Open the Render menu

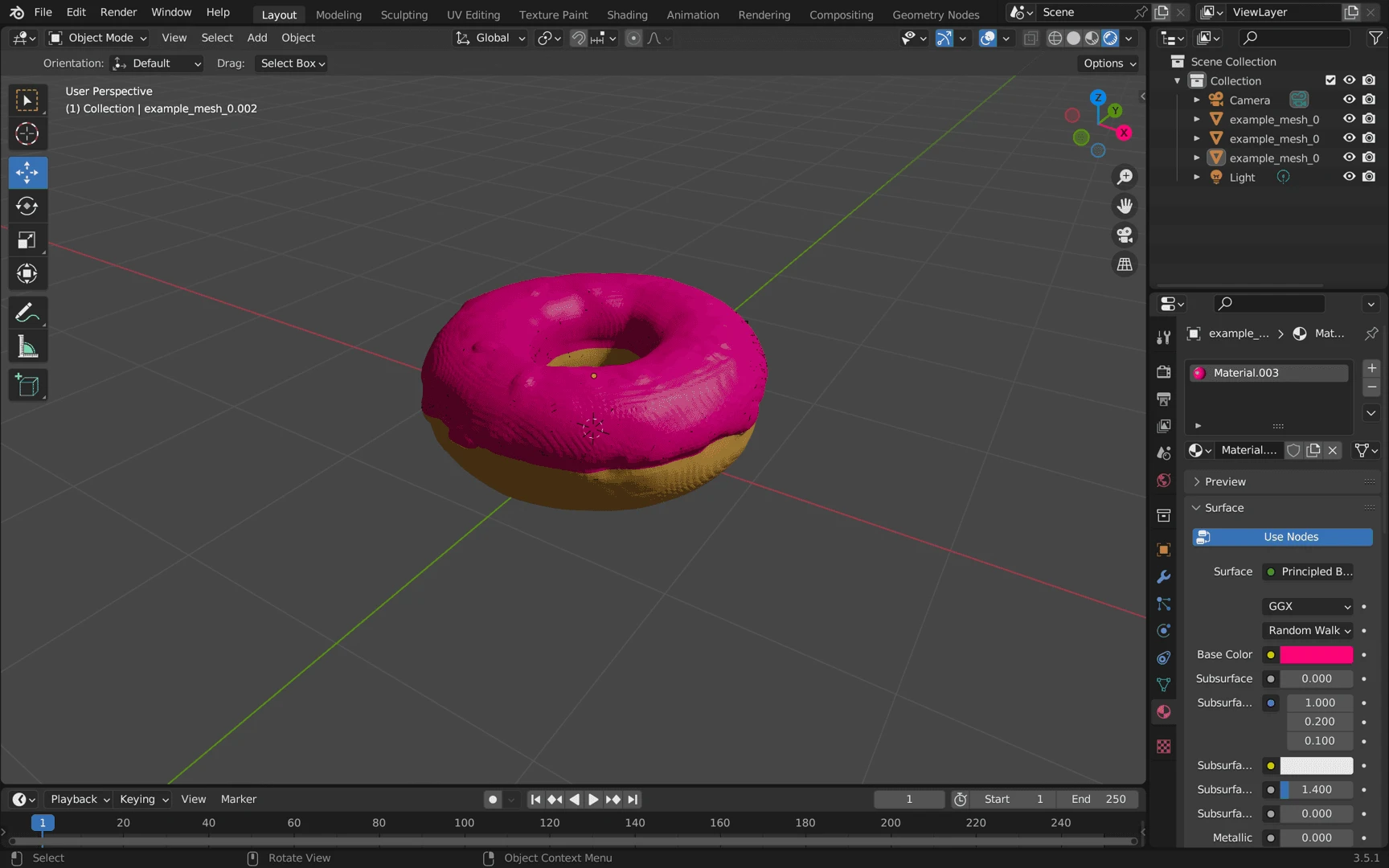[x=118, y=12]
